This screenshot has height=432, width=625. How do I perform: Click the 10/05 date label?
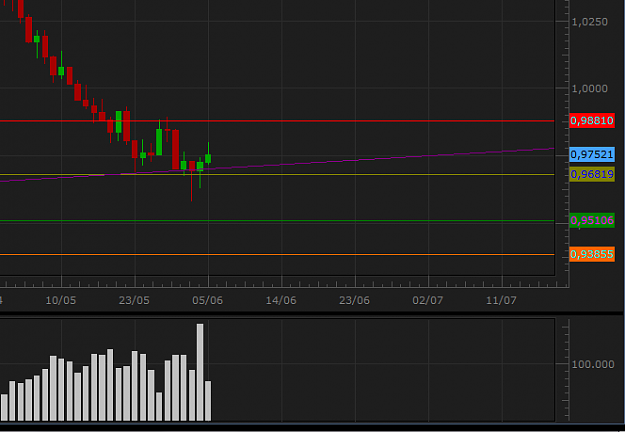coord(61,300)
